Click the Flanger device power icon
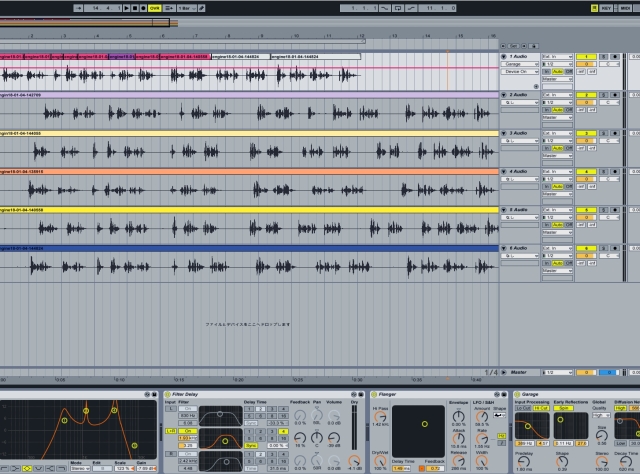This screenshot has height=474, width=640. 373,395
